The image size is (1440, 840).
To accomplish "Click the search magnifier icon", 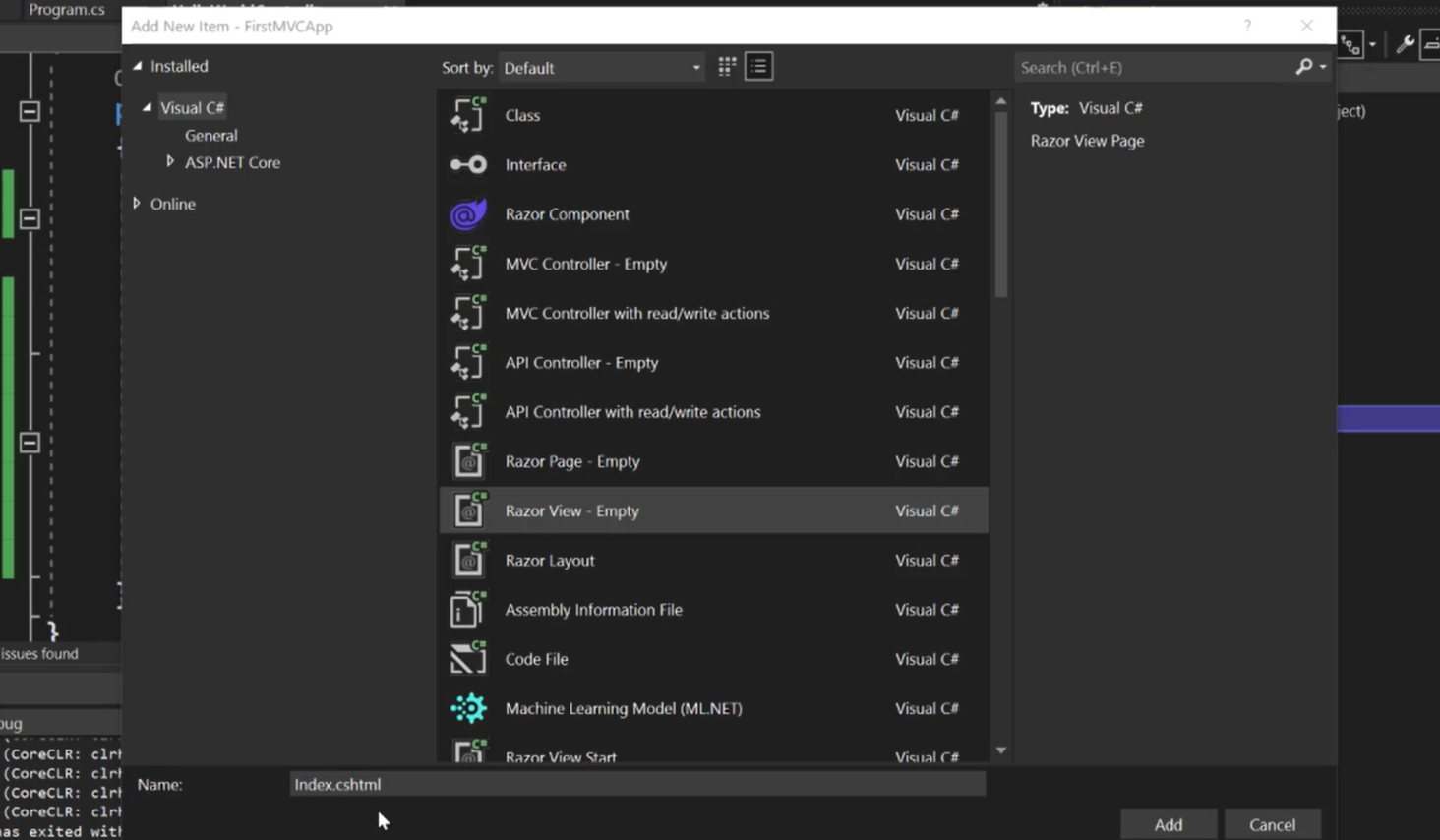I will (x=1304, y=67).
